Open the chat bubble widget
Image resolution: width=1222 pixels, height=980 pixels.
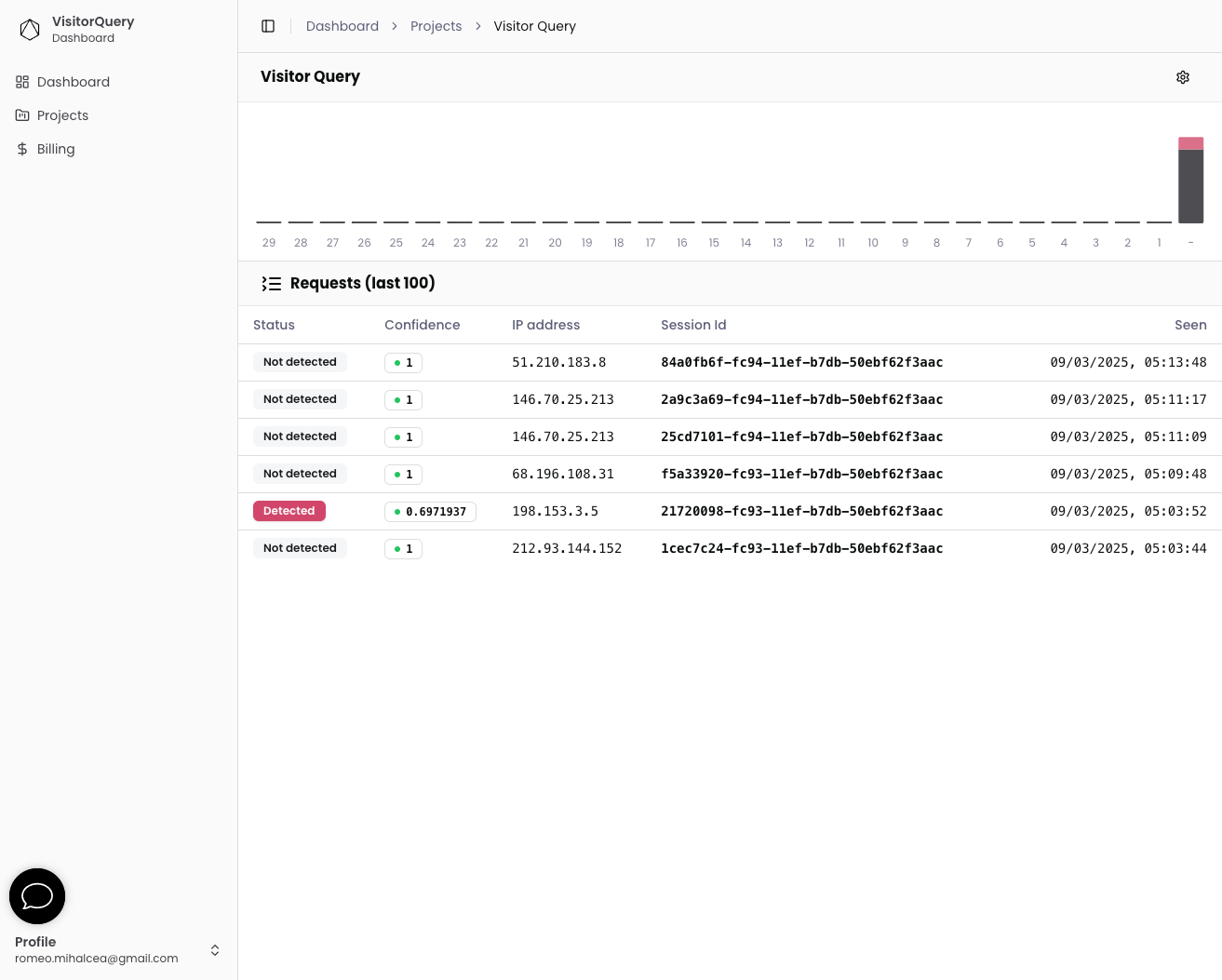coord(37,896)
